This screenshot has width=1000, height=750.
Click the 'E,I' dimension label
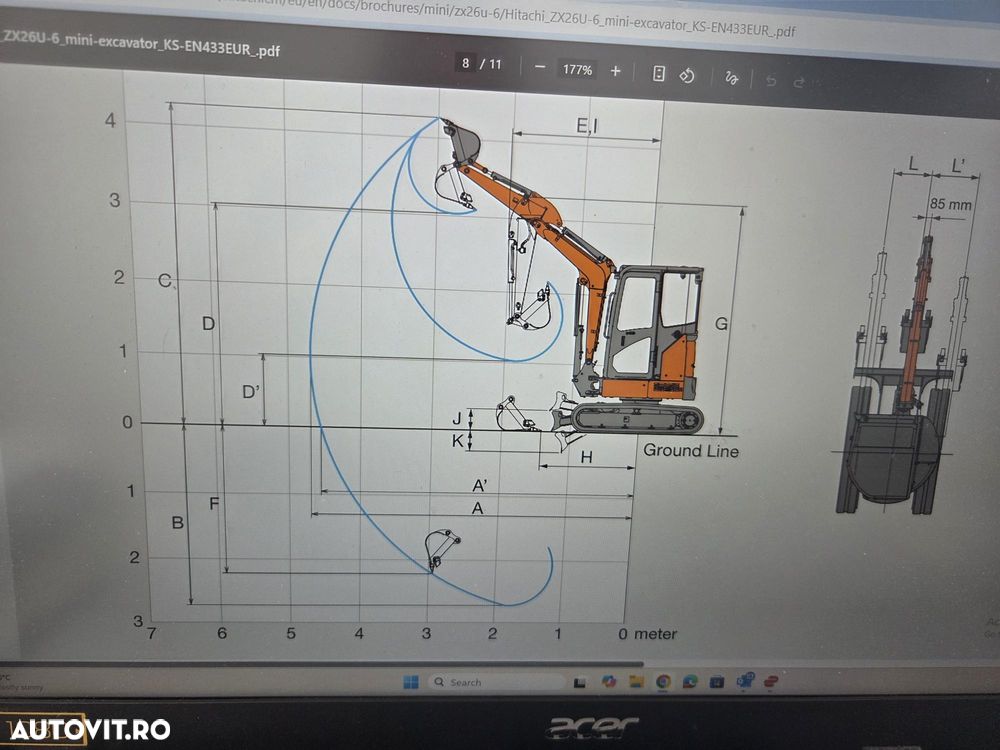(587, 126)
